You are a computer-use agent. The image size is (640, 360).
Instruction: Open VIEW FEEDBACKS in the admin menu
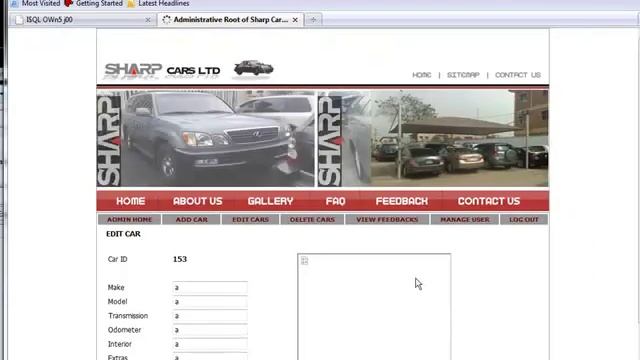coord(387,220)
